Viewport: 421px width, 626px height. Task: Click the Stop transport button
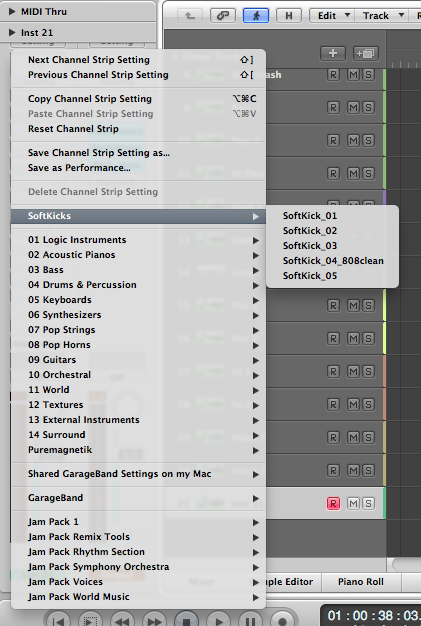pyautogui.click(x=186, y=621)
